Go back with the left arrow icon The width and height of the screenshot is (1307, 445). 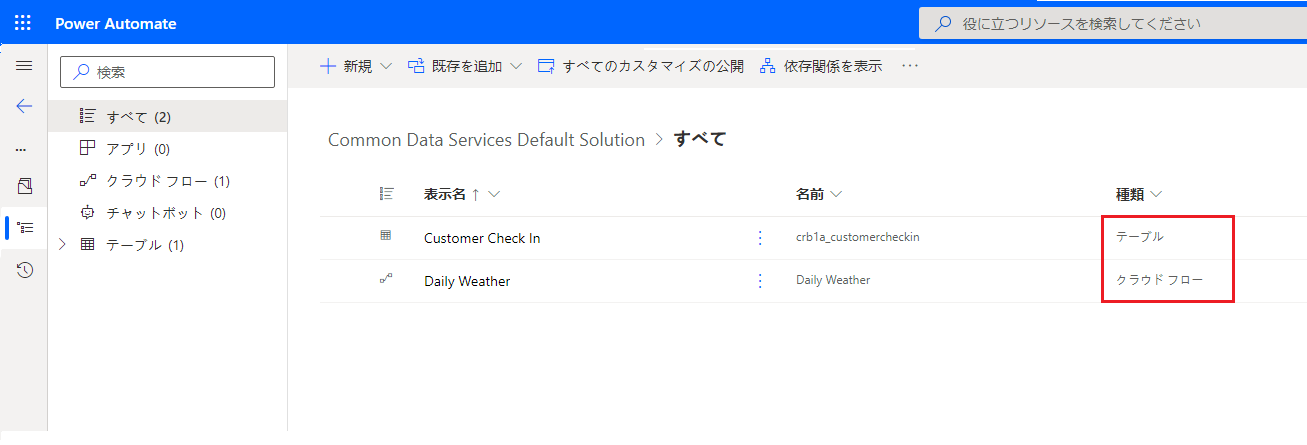24,106
